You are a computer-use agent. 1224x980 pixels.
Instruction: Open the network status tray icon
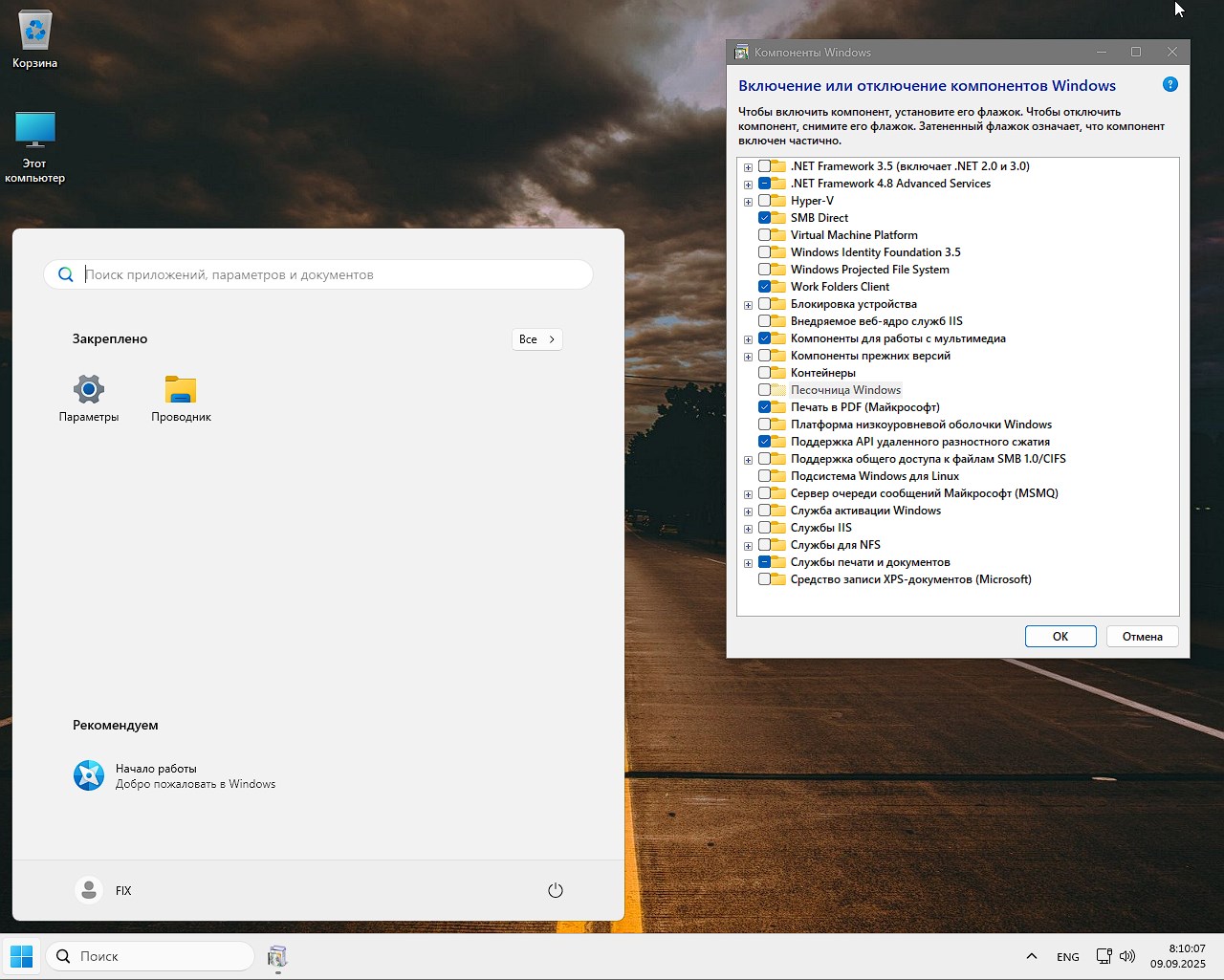[1104, 956]
